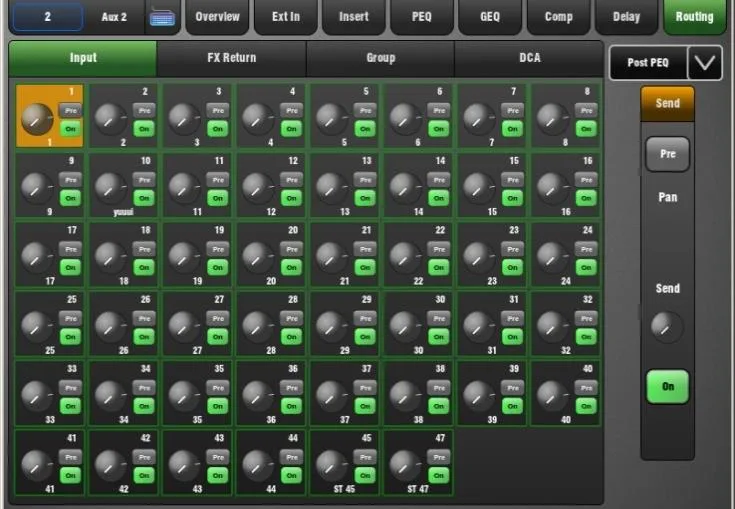The image size is (735, 509).
Task: Toggle channel 21 Pre button
Action: 366,250
